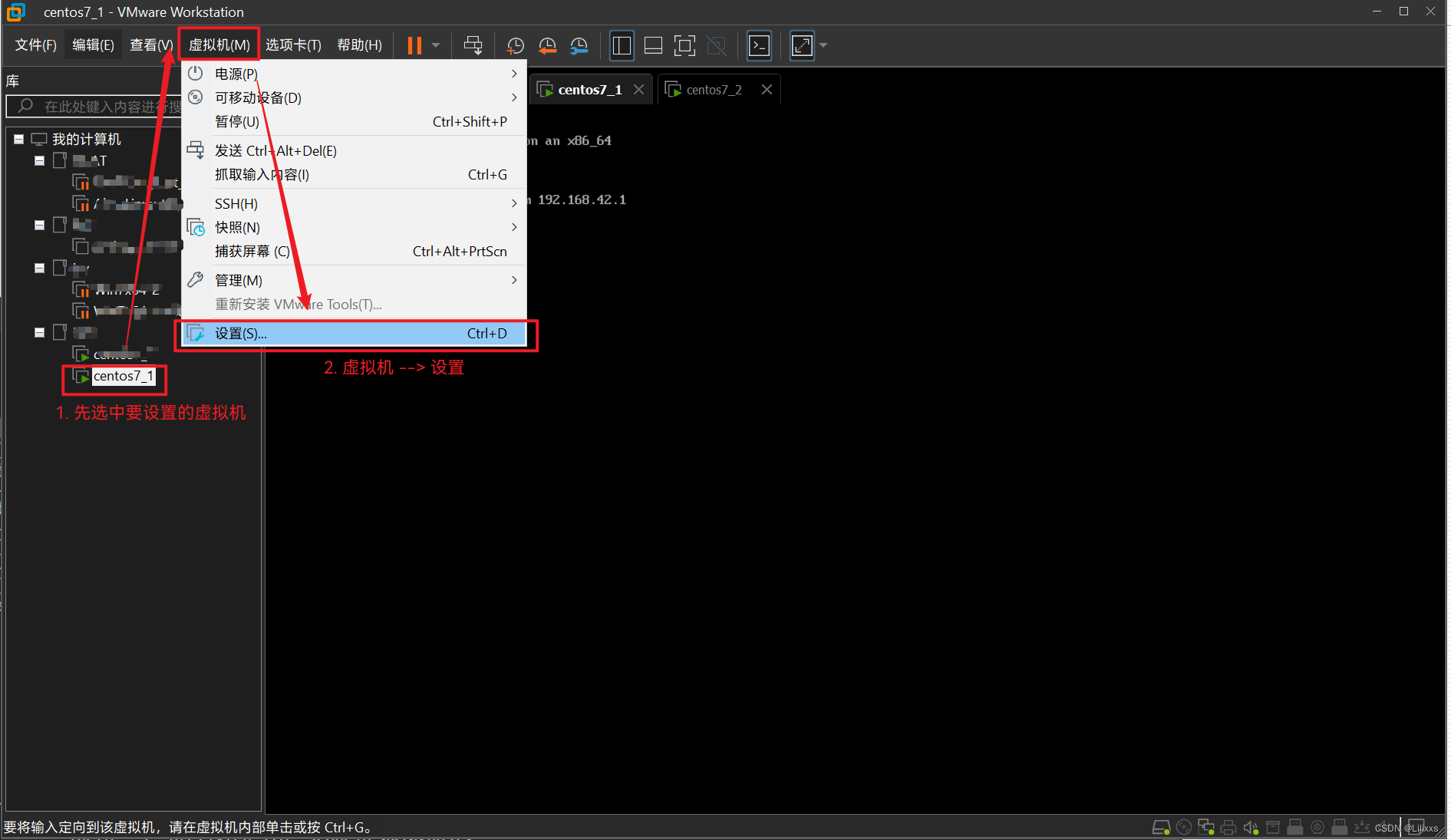Select 发送 Ctrl+Alt+Del(E) menu entry
Screen dimensions: 1451x840
point(354,150)
